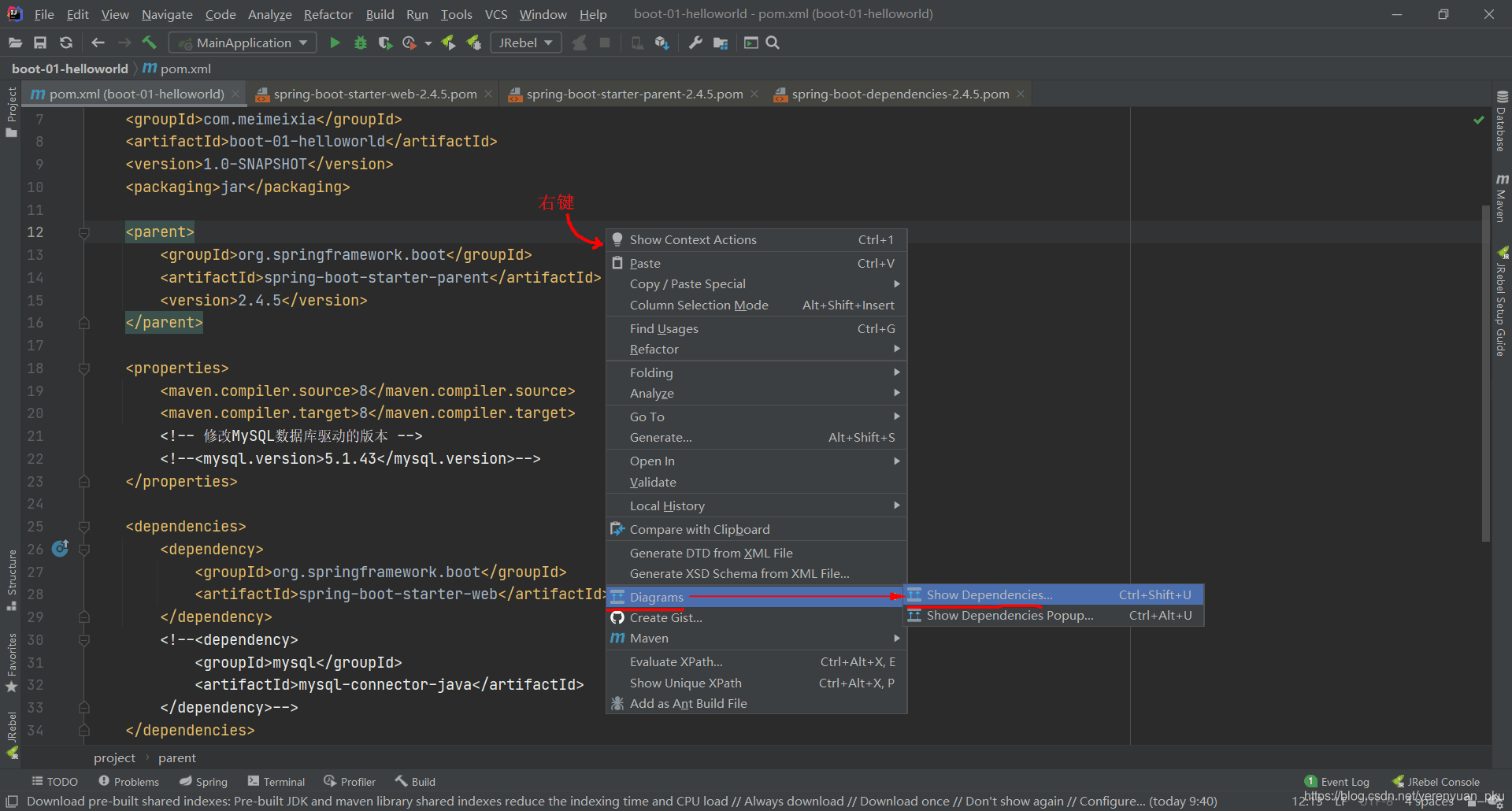Open the Event Log button
The image size is (1512, 811).
1337,781
